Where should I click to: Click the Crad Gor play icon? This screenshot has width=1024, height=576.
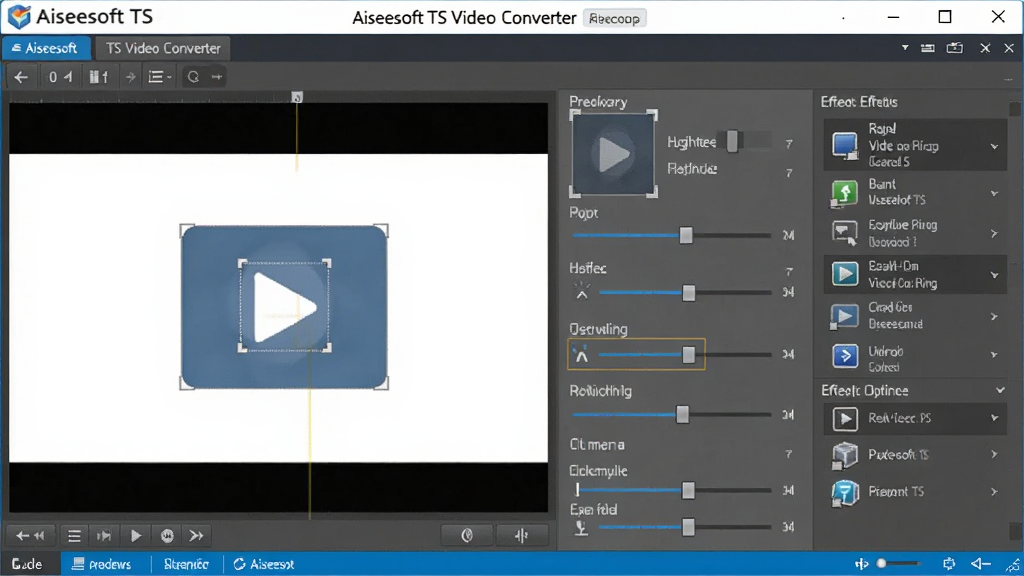(x=844, y=317)
